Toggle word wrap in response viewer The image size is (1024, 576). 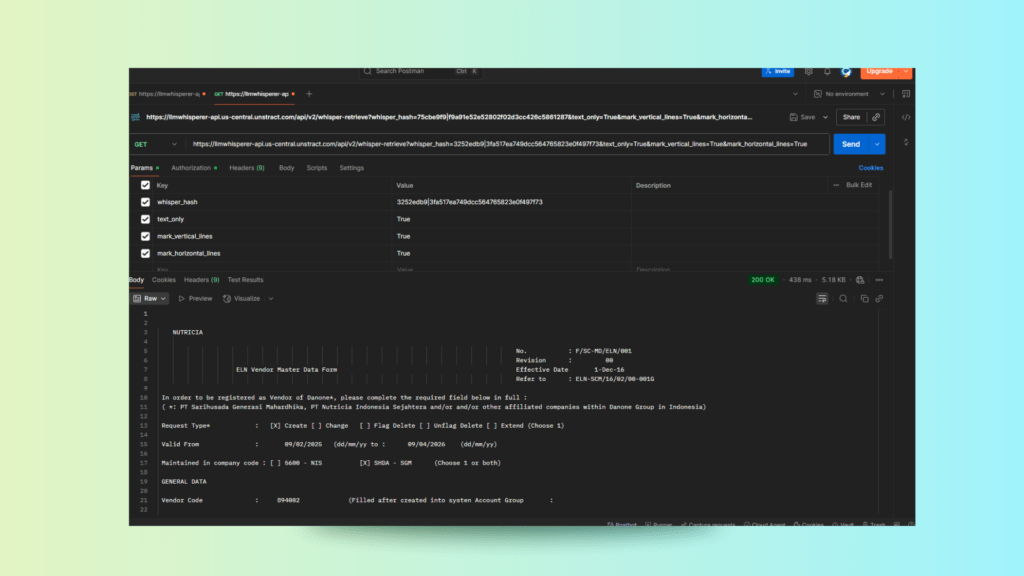(822, 298)
